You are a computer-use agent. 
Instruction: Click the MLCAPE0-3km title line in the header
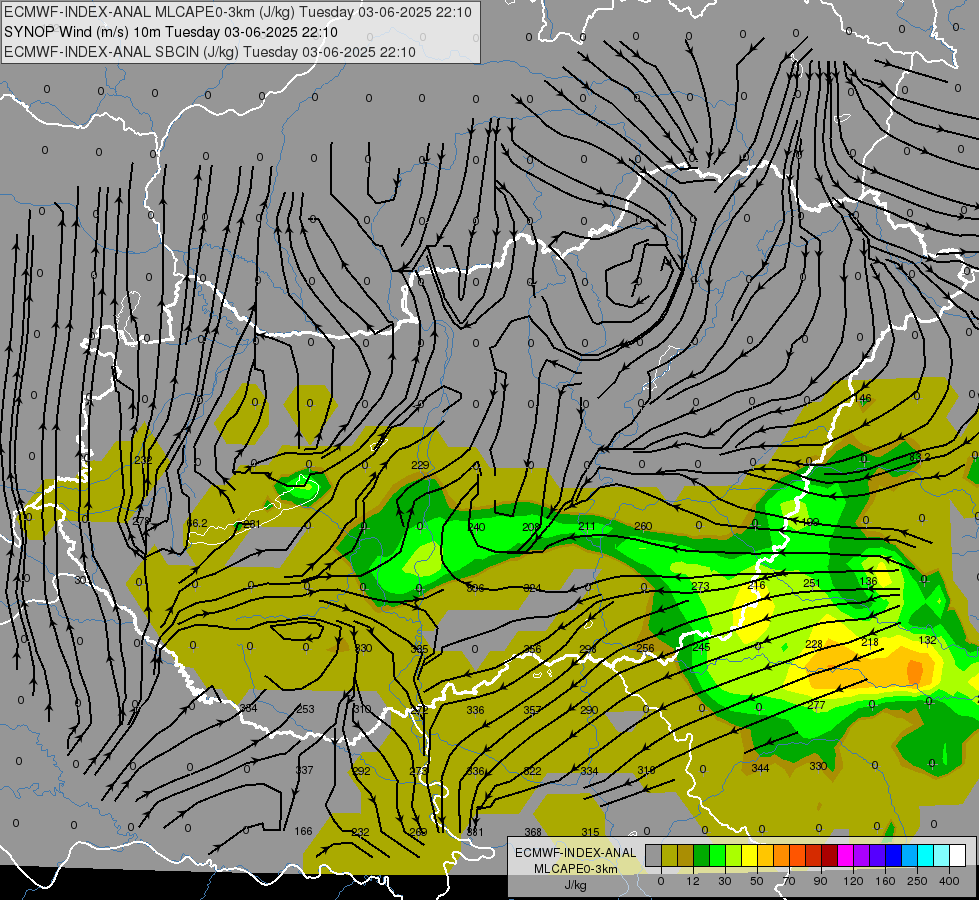(x=238, y=12)
